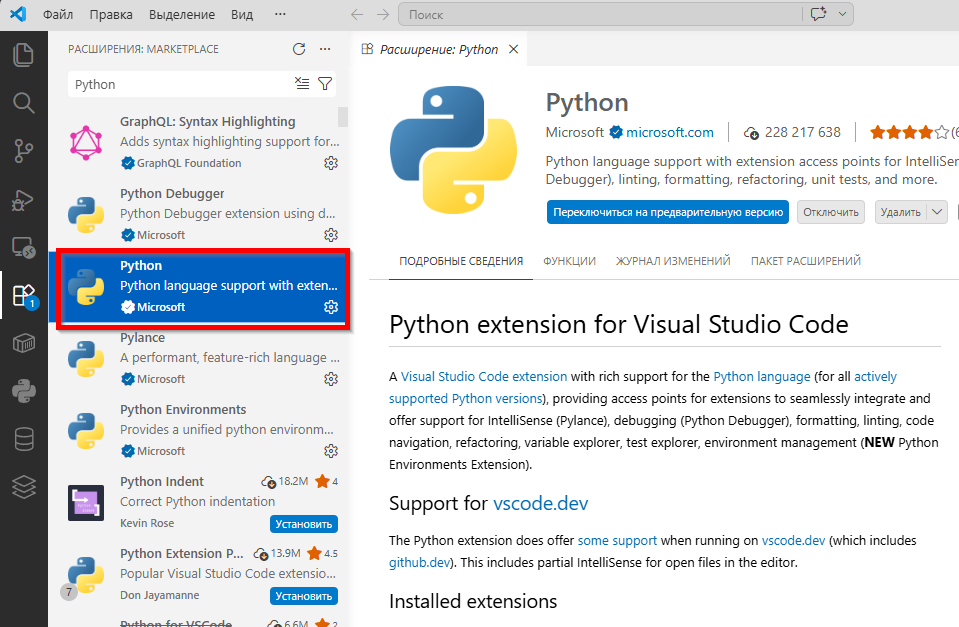Click the VS Code logo icon

tap(18, 14)
